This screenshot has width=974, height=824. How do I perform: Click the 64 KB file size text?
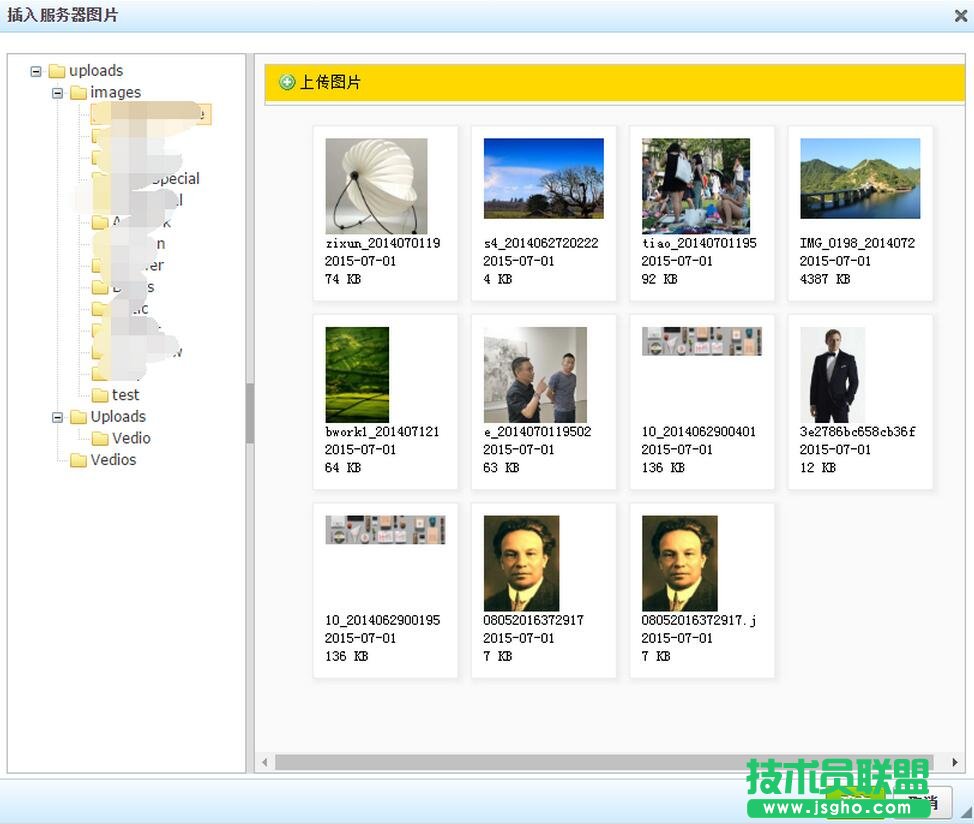click(x=343, y=468)
